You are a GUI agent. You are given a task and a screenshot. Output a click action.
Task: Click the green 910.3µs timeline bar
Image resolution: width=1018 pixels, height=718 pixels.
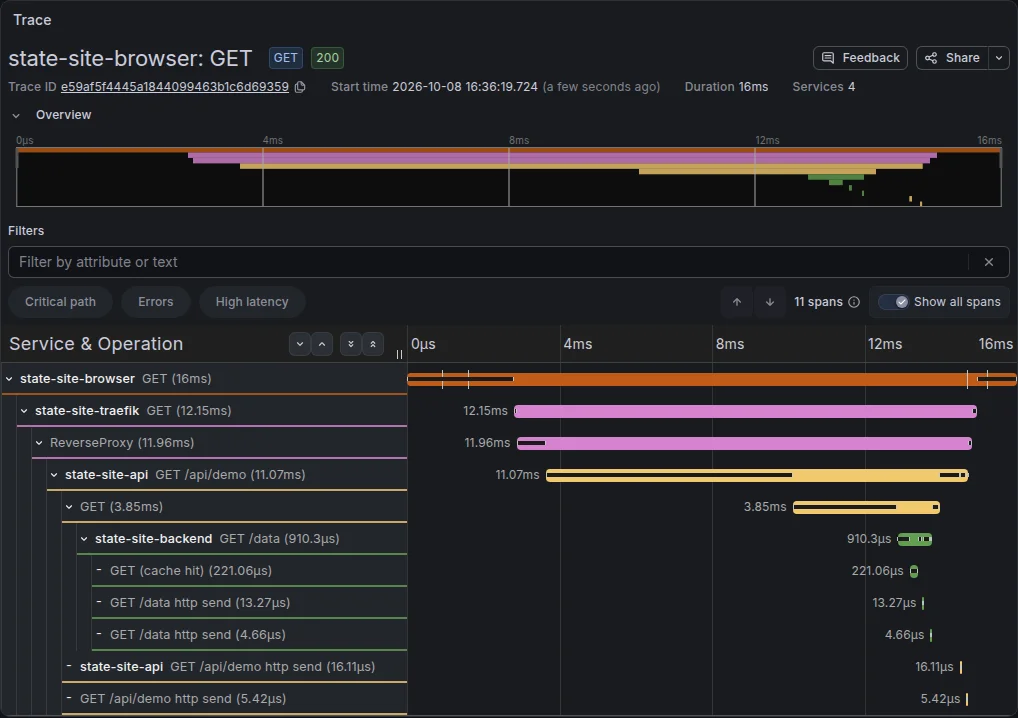click(x=915, y=539)
